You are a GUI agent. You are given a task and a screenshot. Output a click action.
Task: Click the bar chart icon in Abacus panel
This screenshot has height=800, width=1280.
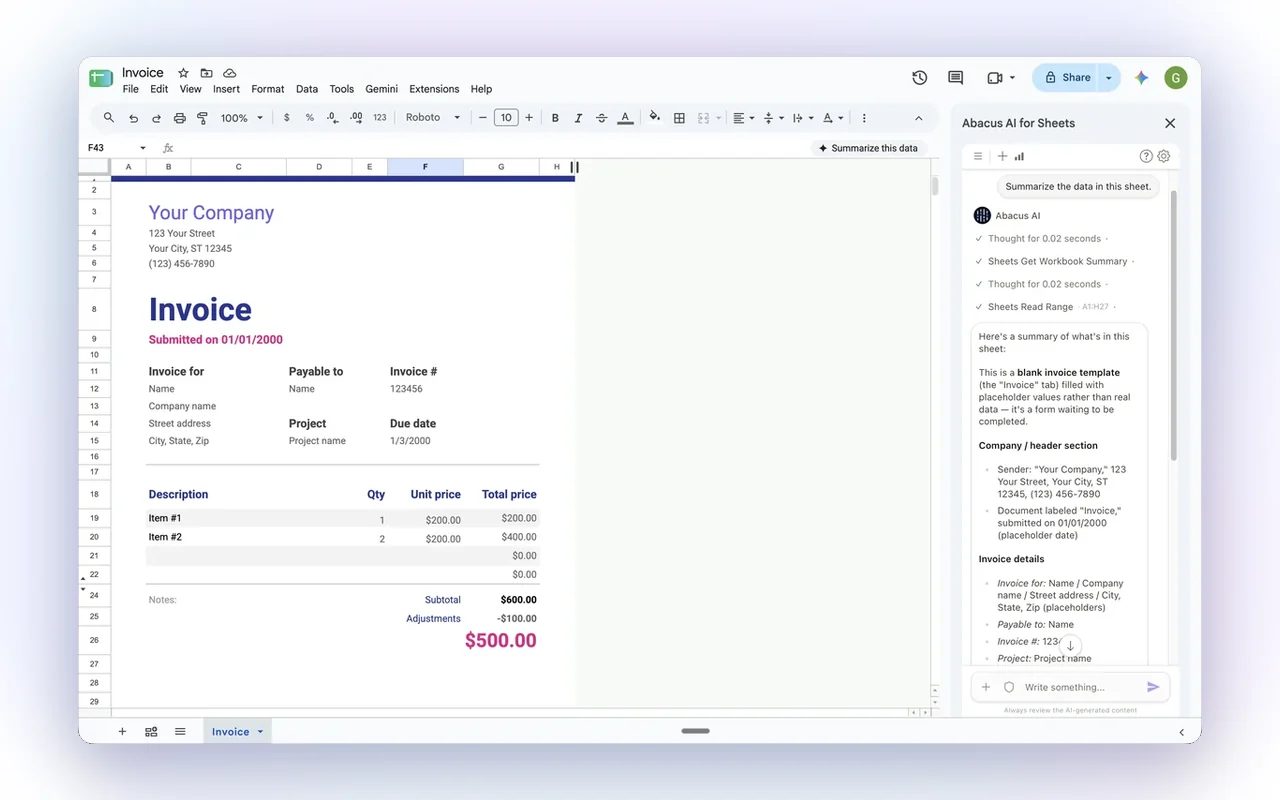coord(1019,156)
